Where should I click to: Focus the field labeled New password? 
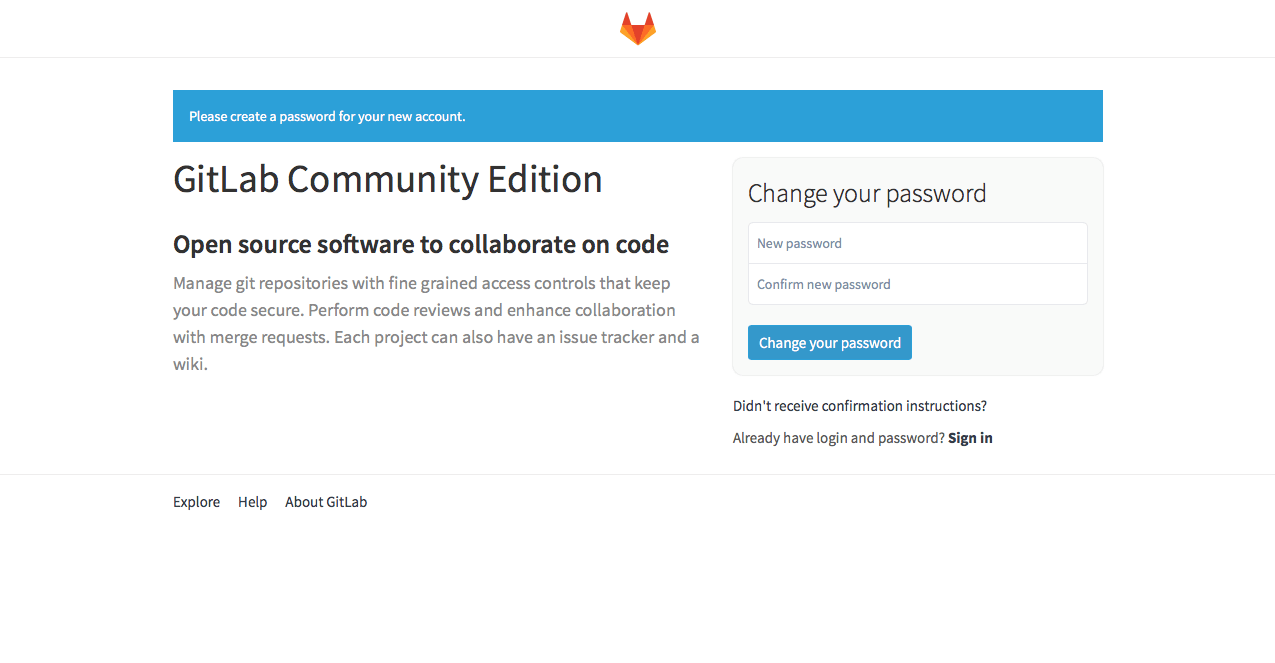point(917,243)
